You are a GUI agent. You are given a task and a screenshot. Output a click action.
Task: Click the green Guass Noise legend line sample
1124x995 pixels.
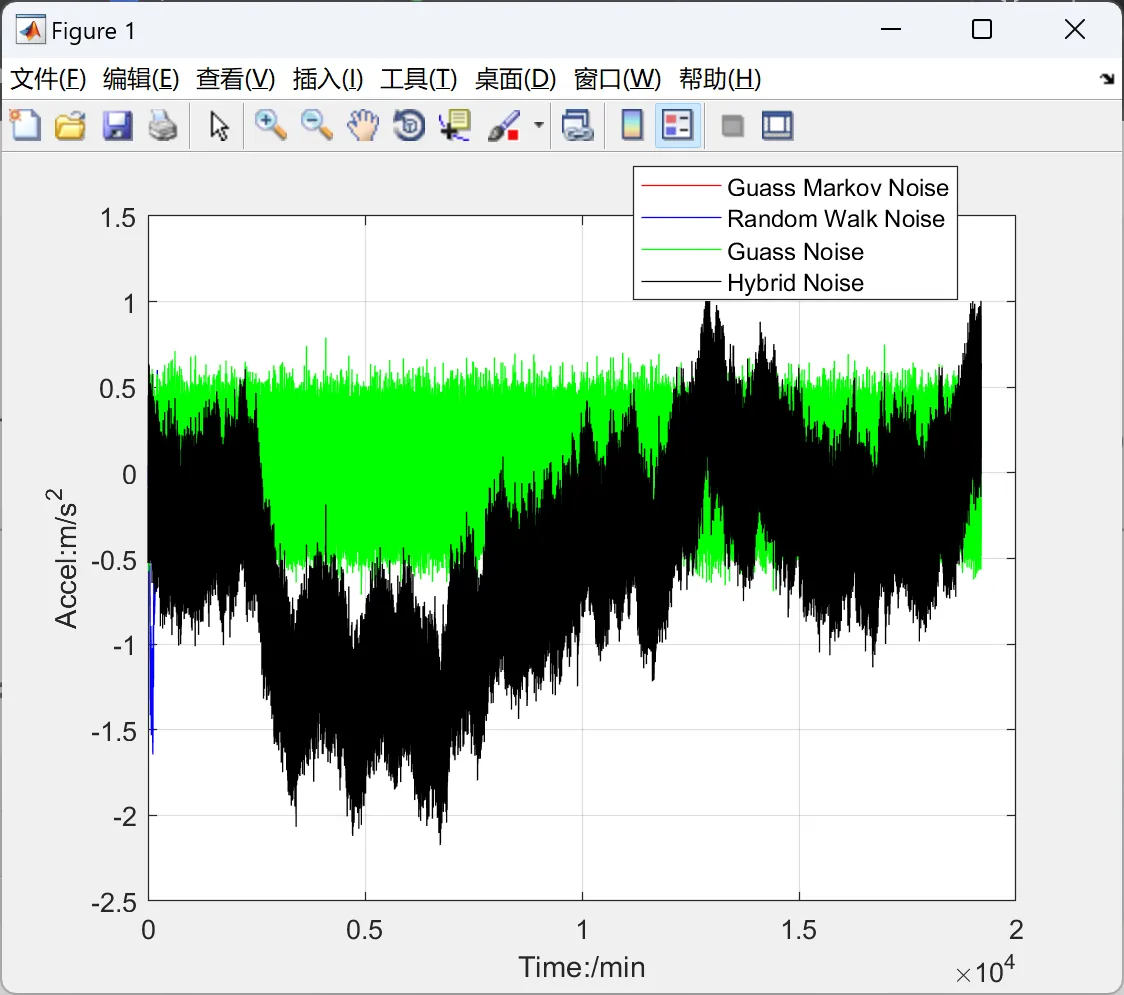tap(680, 251)
